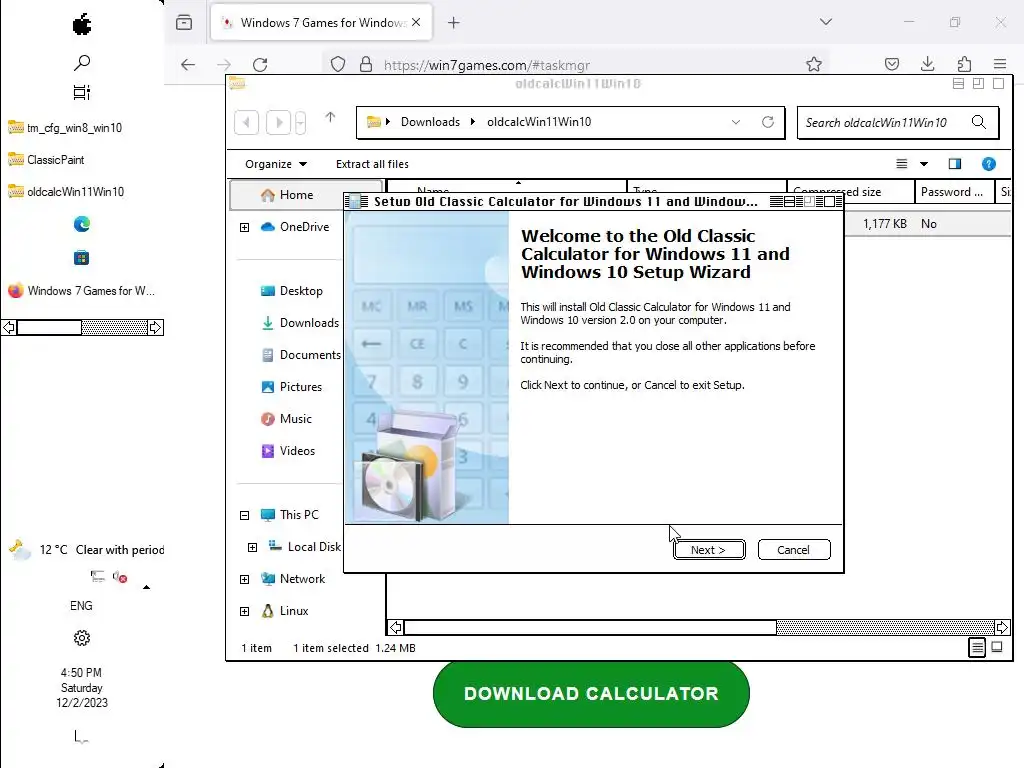Open the ENG language indicator

point(82,606)
